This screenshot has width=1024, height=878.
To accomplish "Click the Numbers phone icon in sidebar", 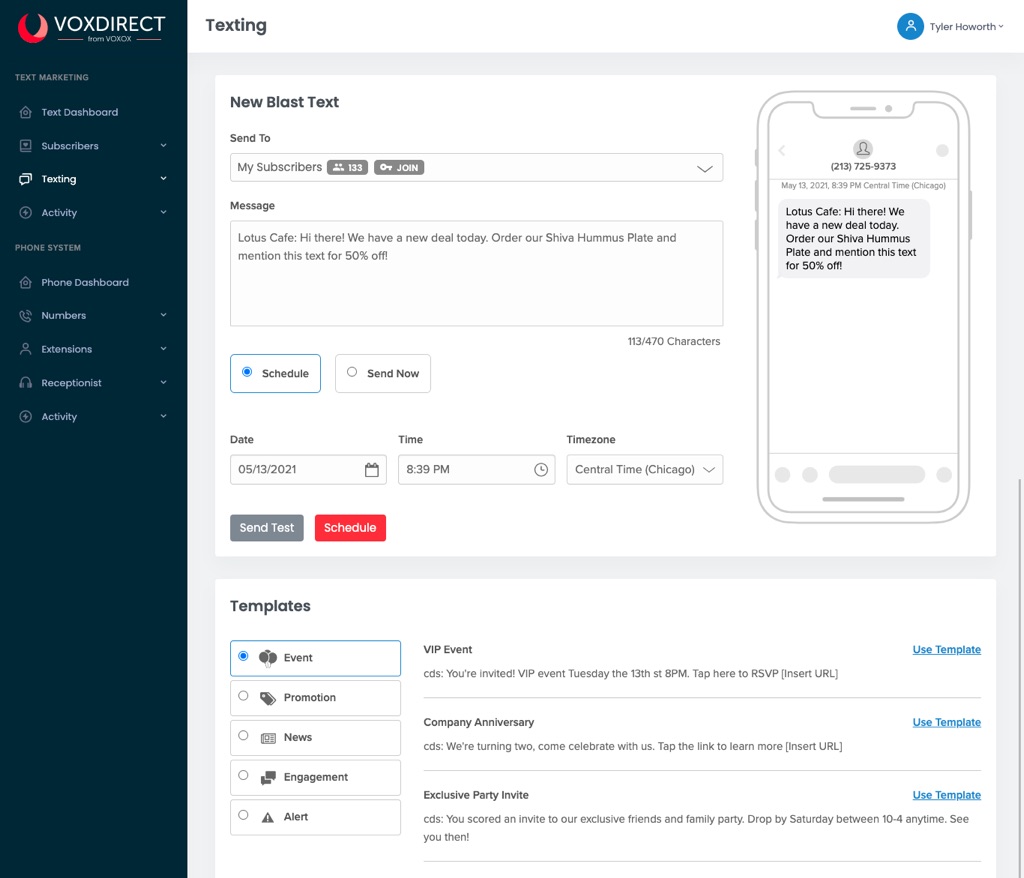I will pos(26,316).
